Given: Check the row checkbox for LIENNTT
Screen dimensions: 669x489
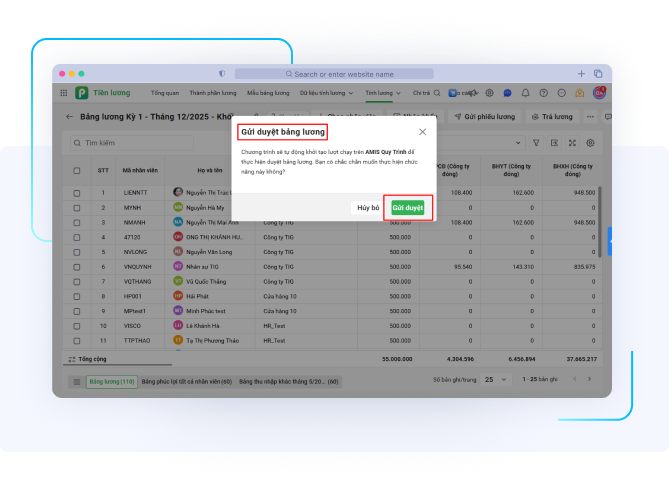Looking at the screenshot, I should pos(77,191).
